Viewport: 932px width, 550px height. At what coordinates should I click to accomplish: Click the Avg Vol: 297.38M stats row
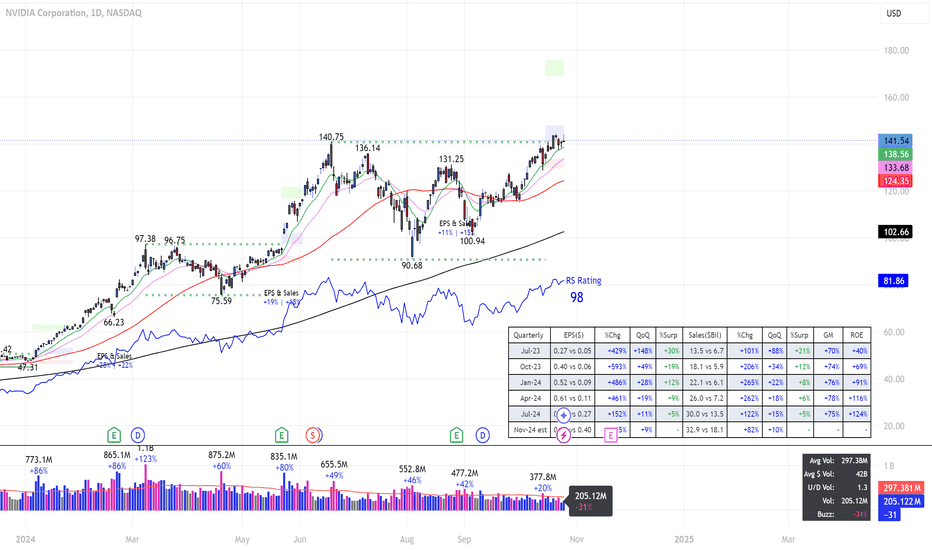(838, 461)
